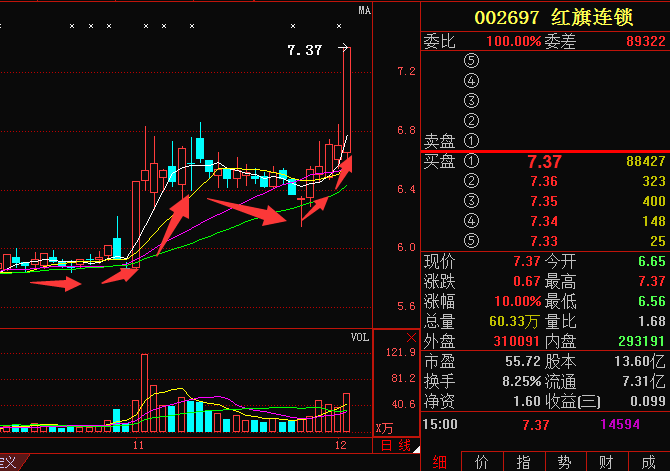
Task: Select buy order level ① at 7.37
Action: tap(545, 161)
